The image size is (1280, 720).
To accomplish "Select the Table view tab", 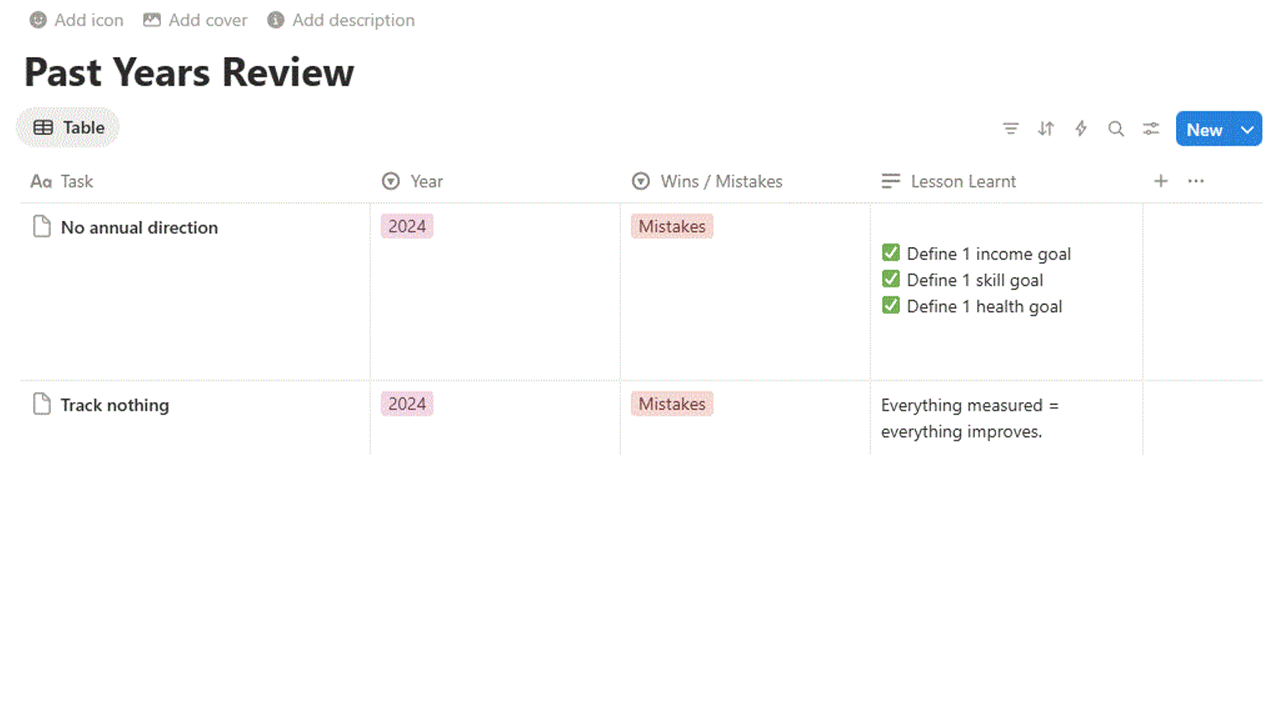I will (x=68, y=128).
